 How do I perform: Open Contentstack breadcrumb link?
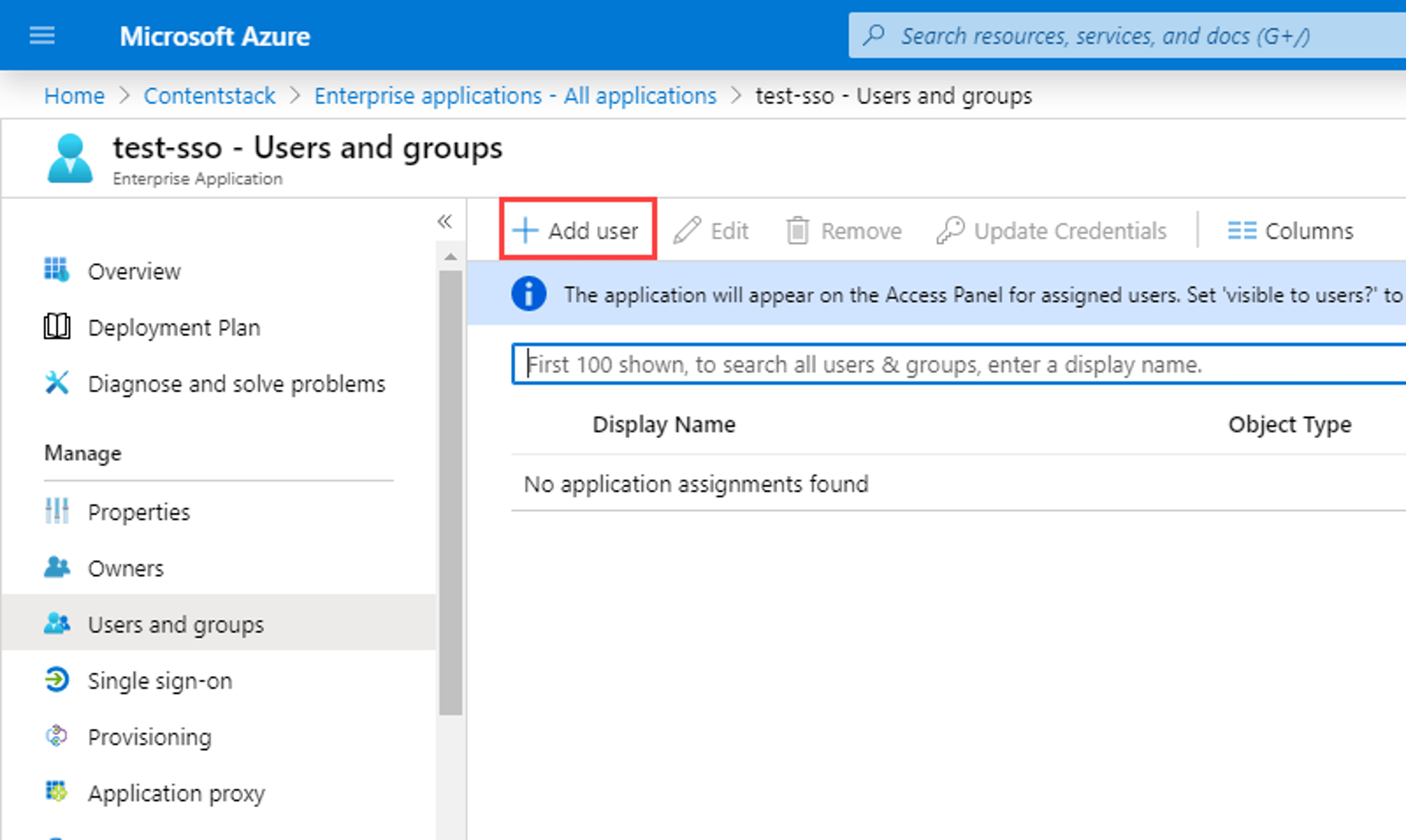(209, 96)
